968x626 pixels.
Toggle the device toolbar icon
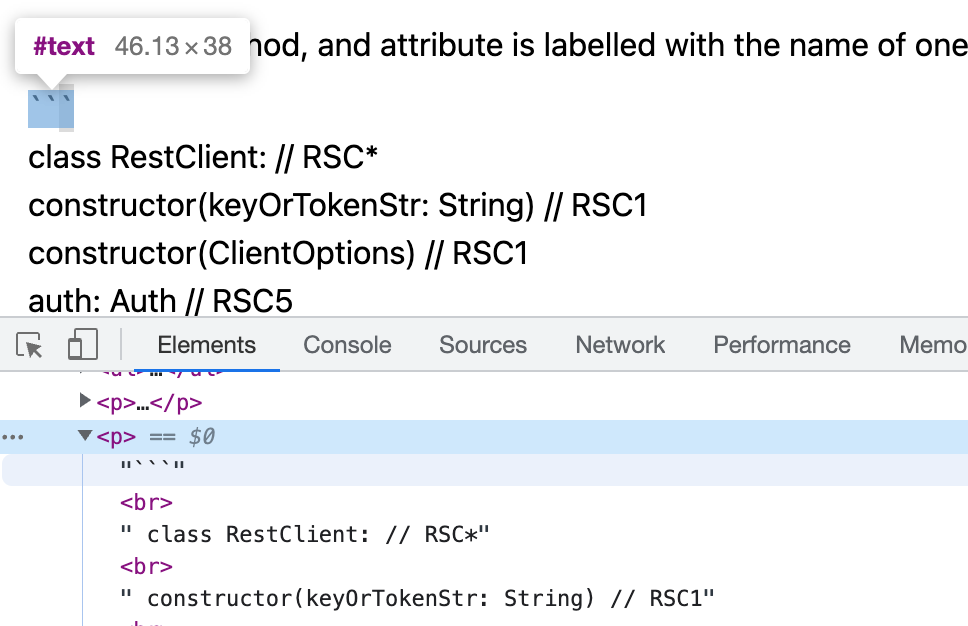click(x=83, y=344)
